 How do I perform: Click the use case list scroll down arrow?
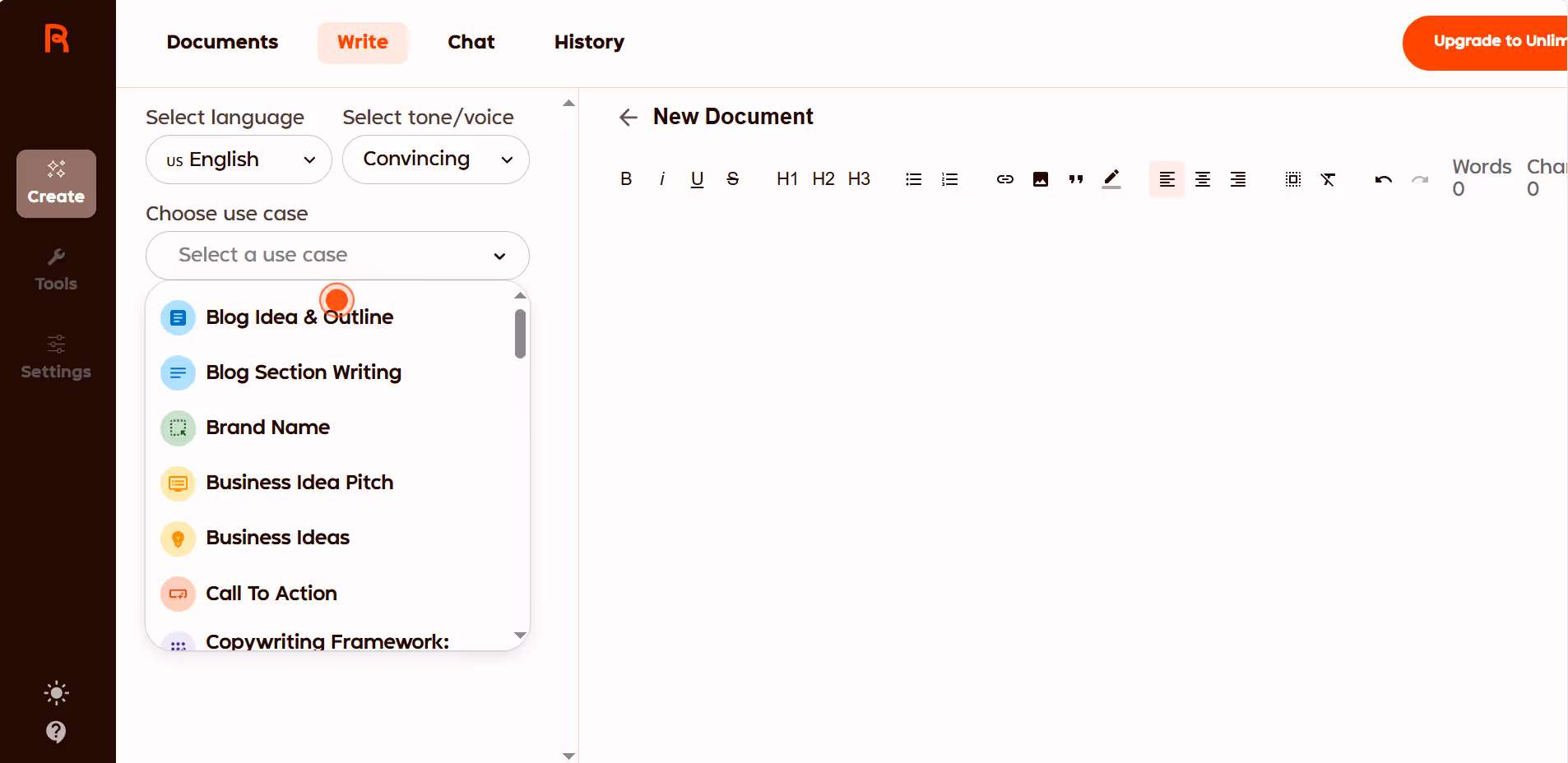coord(520,636)
